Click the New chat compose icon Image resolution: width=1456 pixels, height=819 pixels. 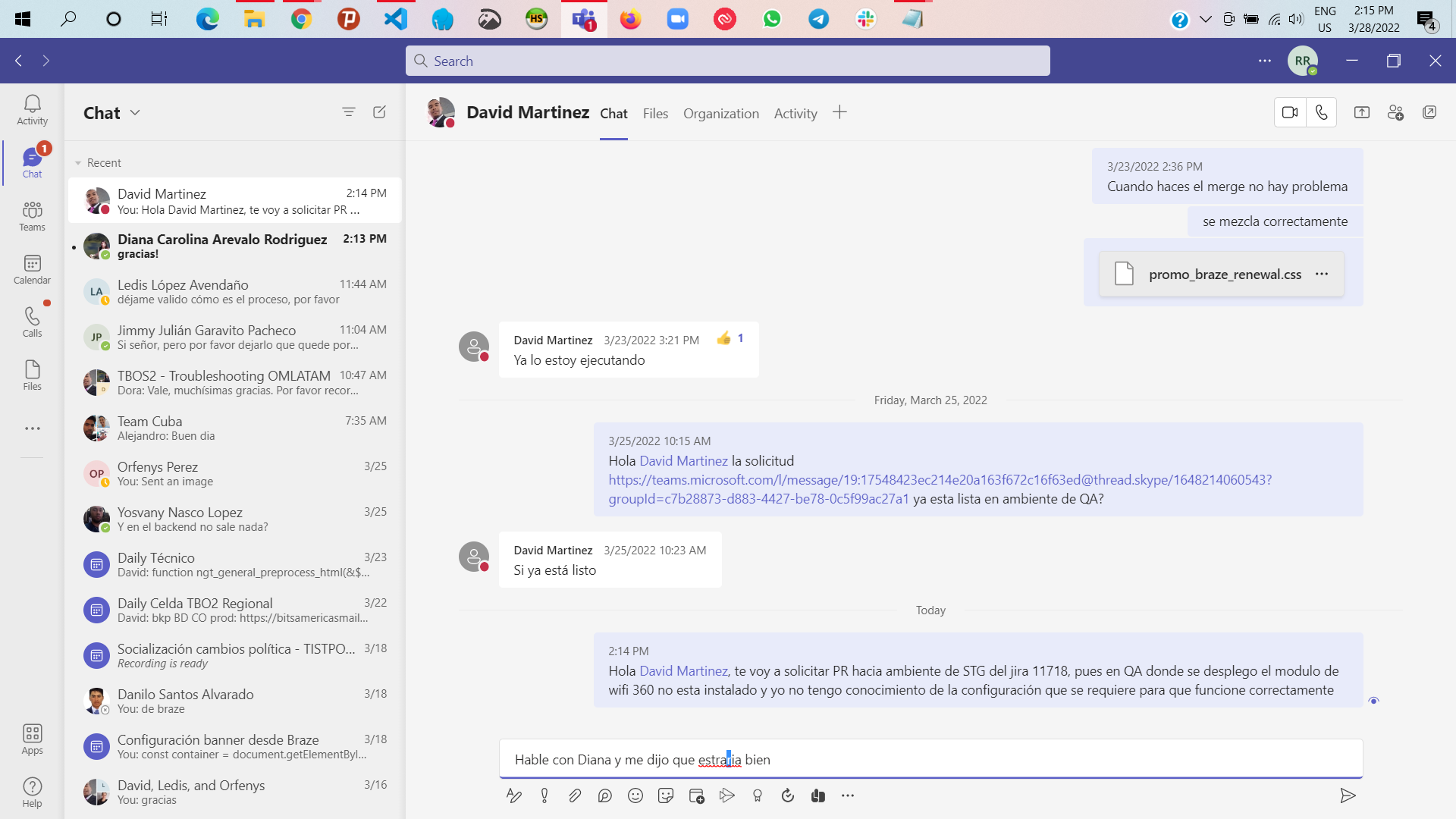[380, 112]
